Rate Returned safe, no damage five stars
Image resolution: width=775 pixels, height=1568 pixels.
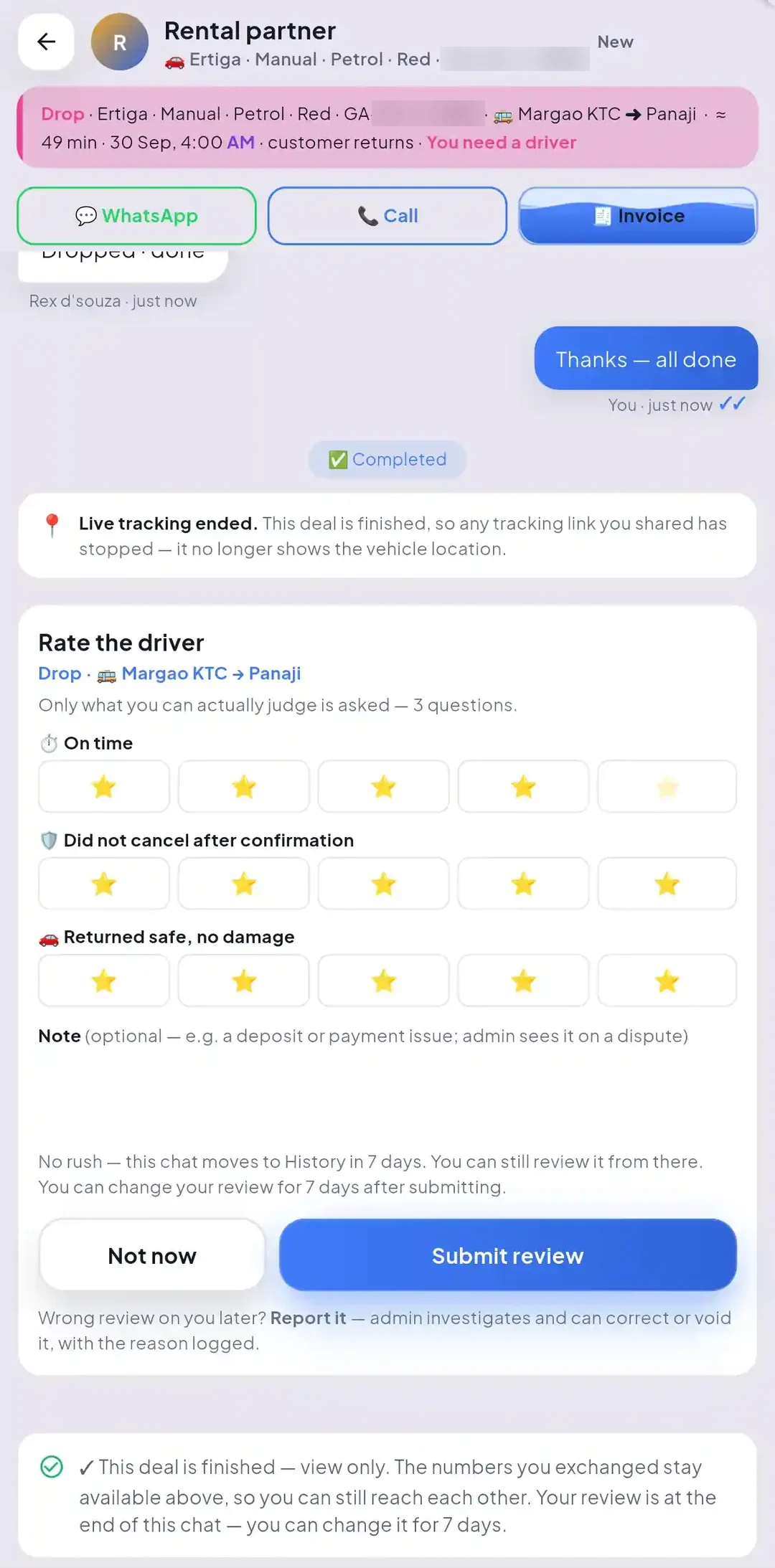tap(667, 980)
